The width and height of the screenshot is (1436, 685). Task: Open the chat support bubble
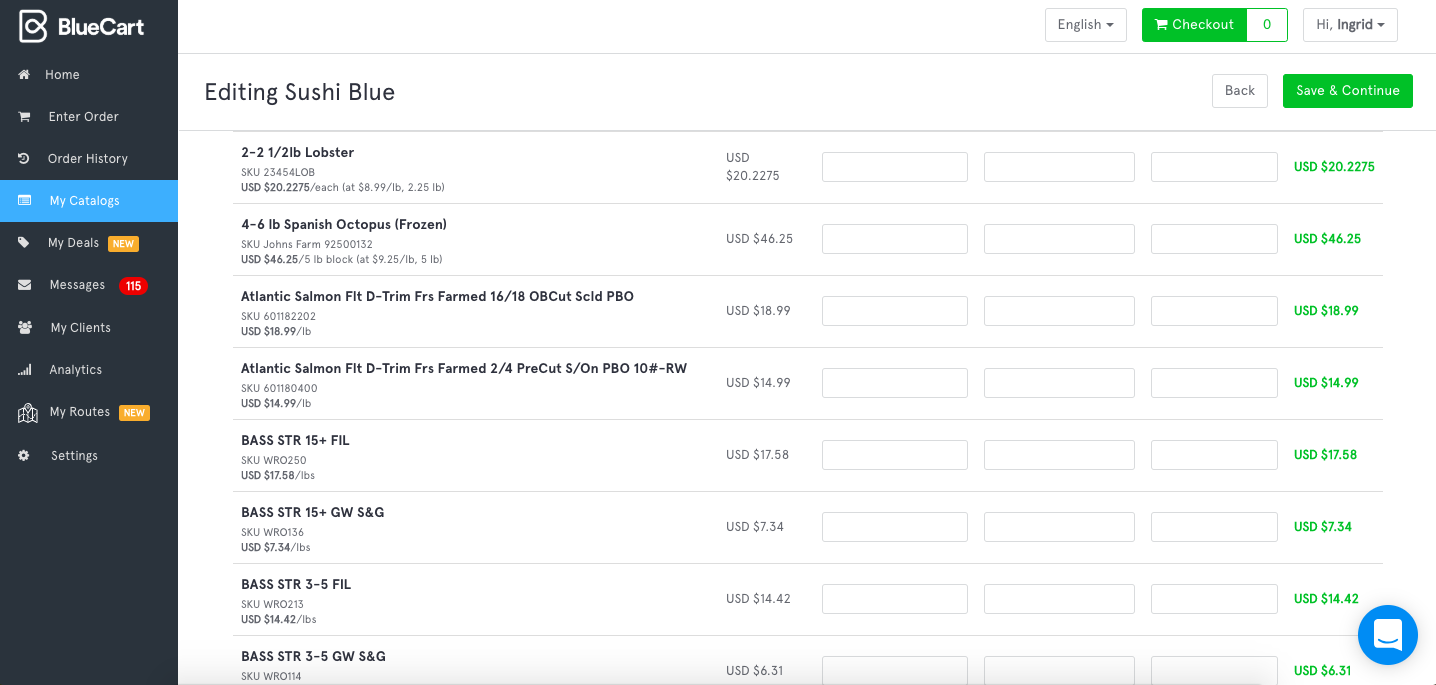point(1388,635)
